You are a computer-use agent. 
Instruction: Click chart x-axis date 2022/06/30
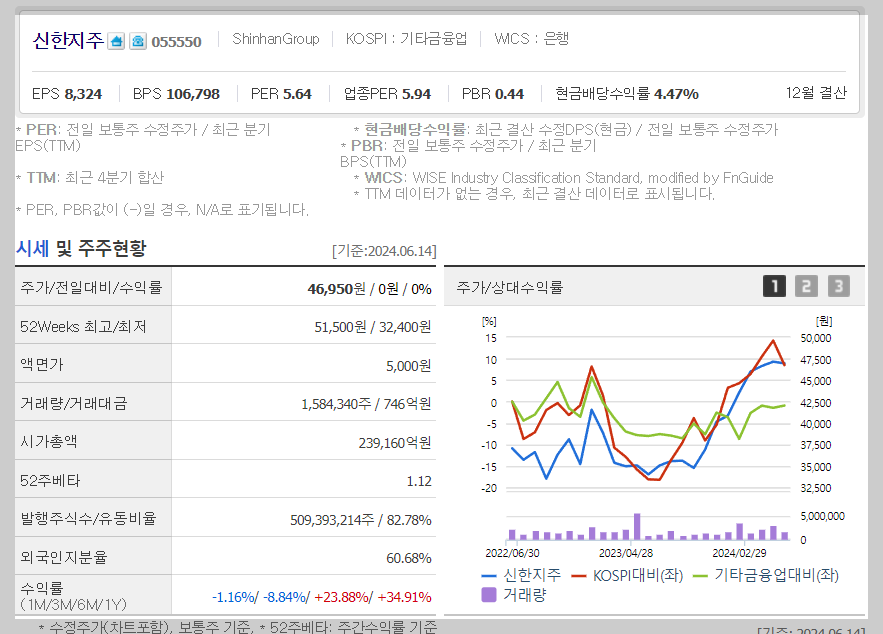[x=512, y=553]
